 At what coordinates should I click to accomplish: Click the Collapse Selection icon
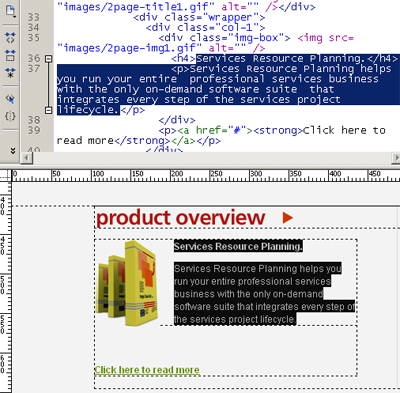10,55
